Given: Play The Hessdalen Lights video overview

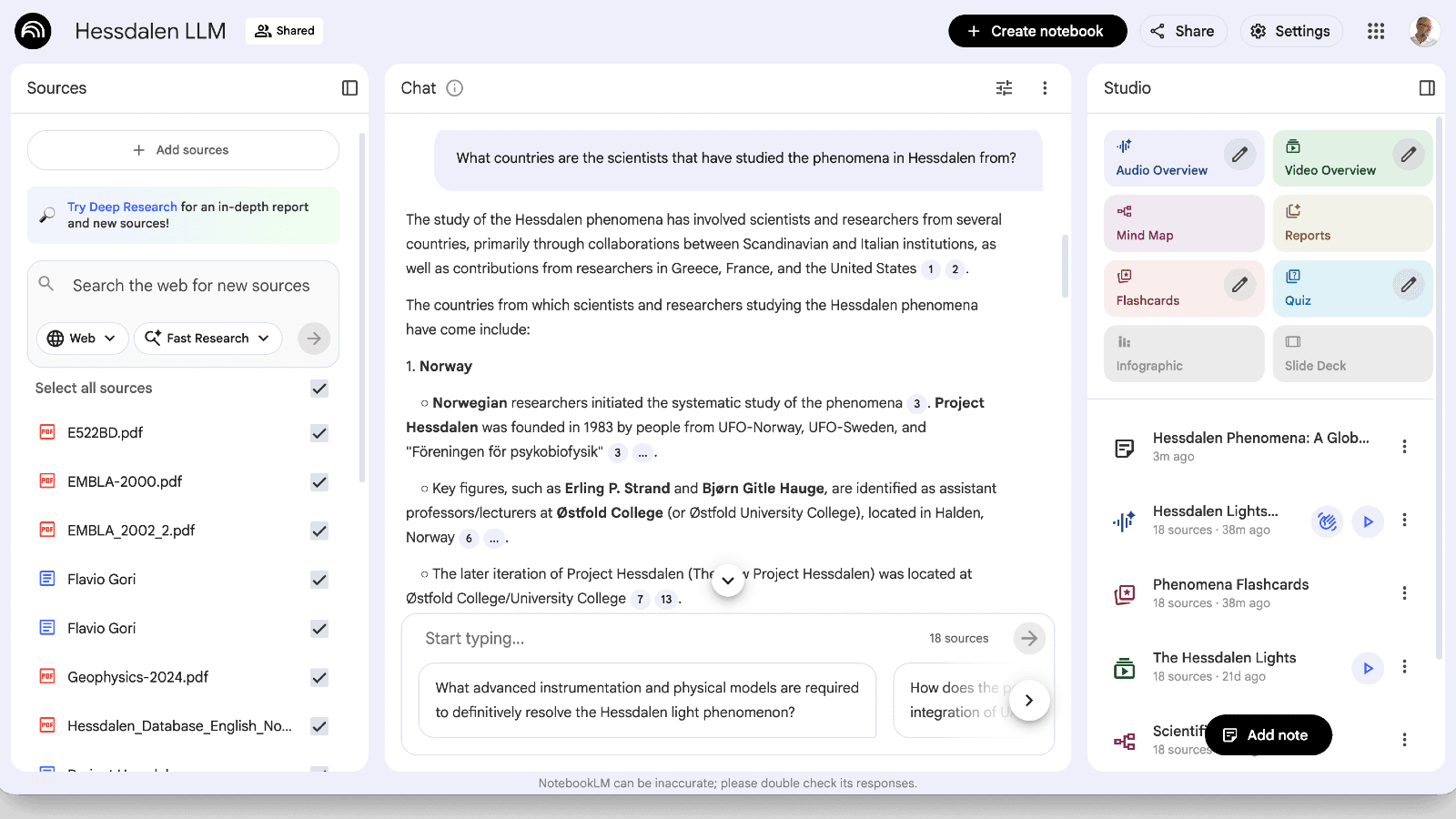Looking at the screenshot, I should [1367, 668].
